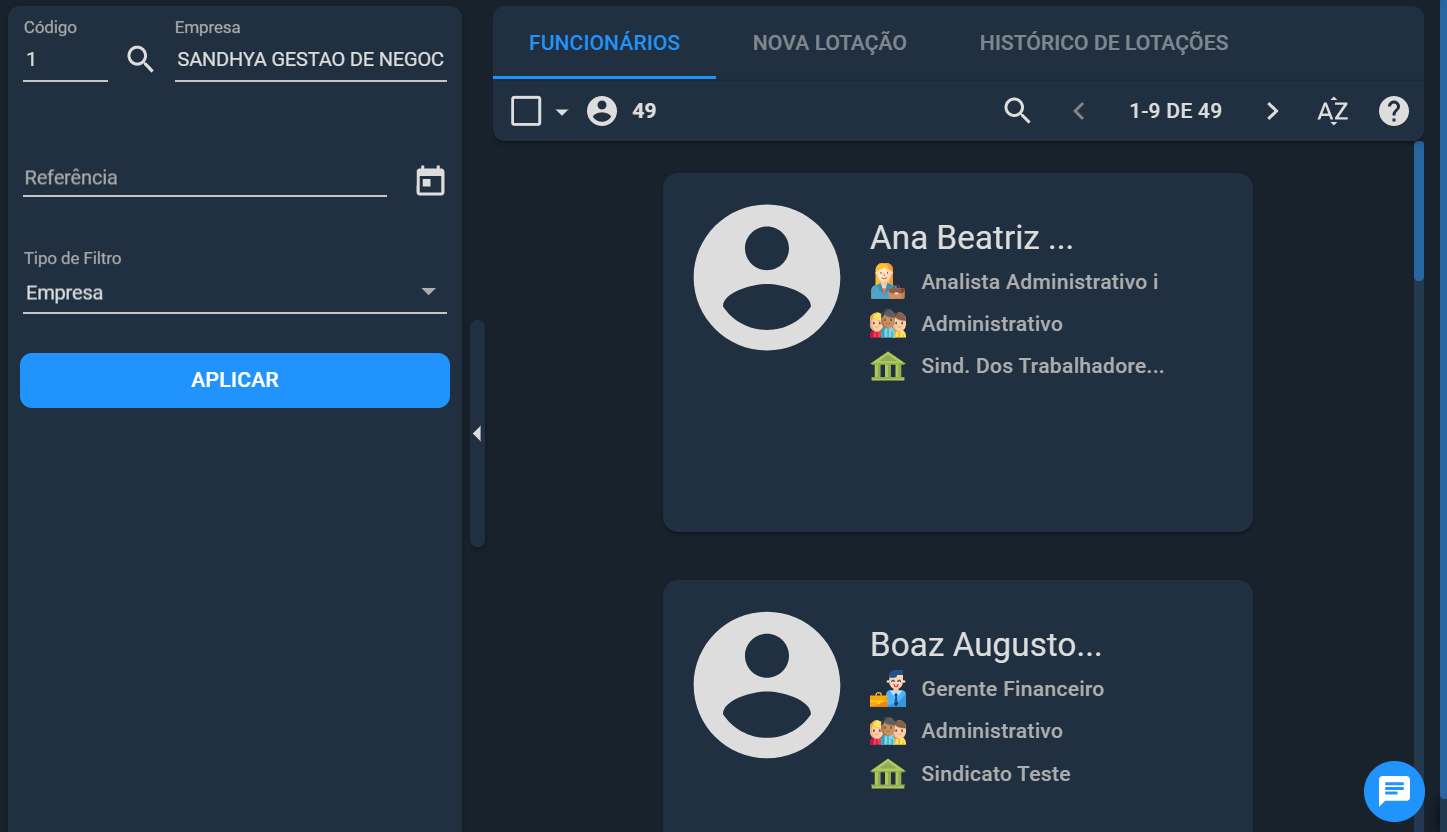Screen dimensions: 1447x832
Task: Click the name Boaz Augusto...
Action: (986, 645)
